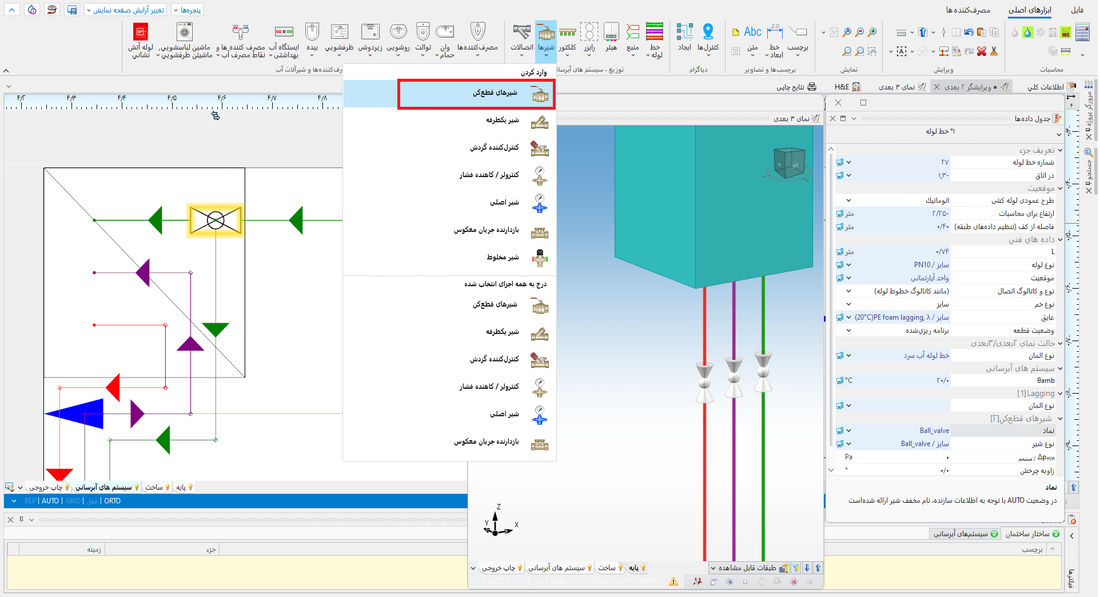Select شیر اصلی under وارد کردن
1100x597 pixels.
[x=450, y=203]
